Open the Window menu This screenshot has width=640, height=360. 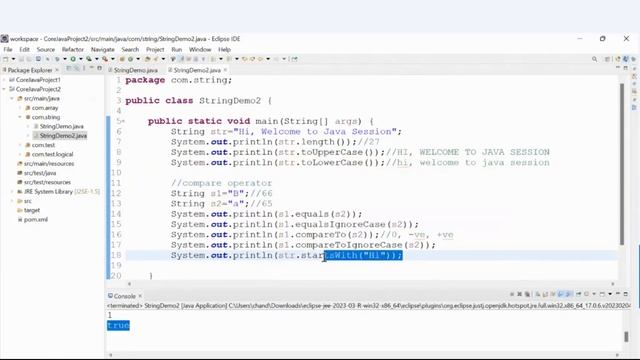tap(200, 49)
